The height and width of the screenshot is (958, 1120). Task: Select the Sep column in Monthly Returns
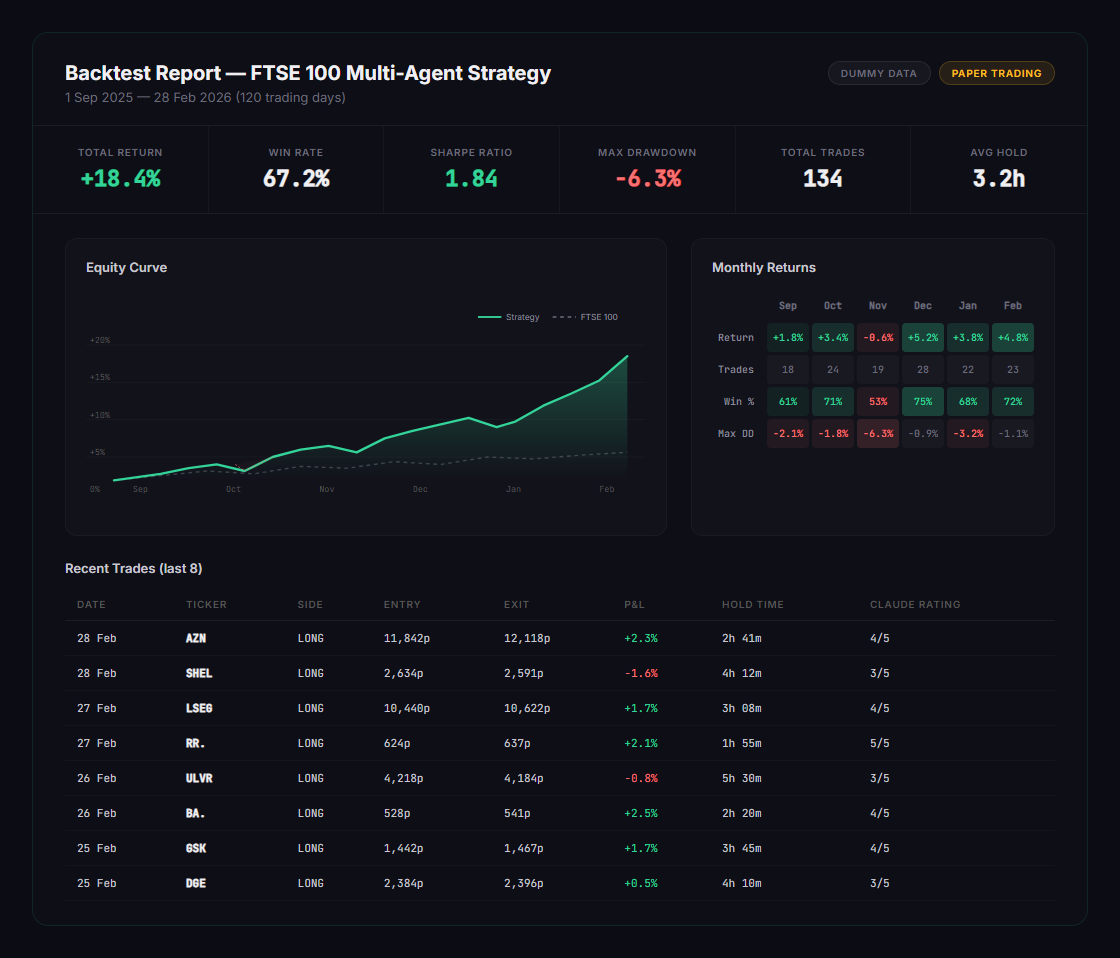788,305
